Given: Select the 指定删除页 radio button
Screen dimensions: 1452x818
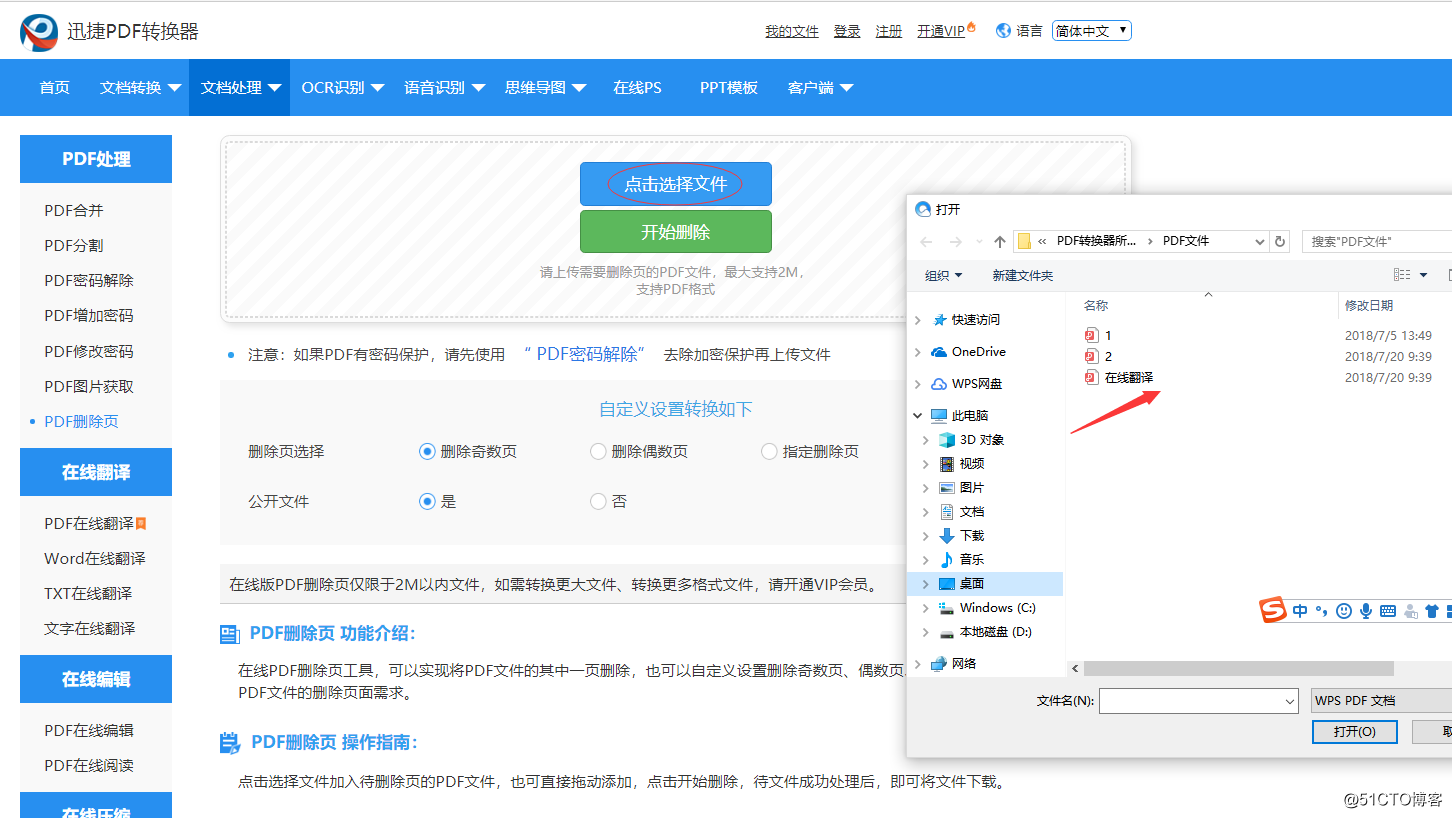Looking at the screenshot, I should click(x=769, y=451).
